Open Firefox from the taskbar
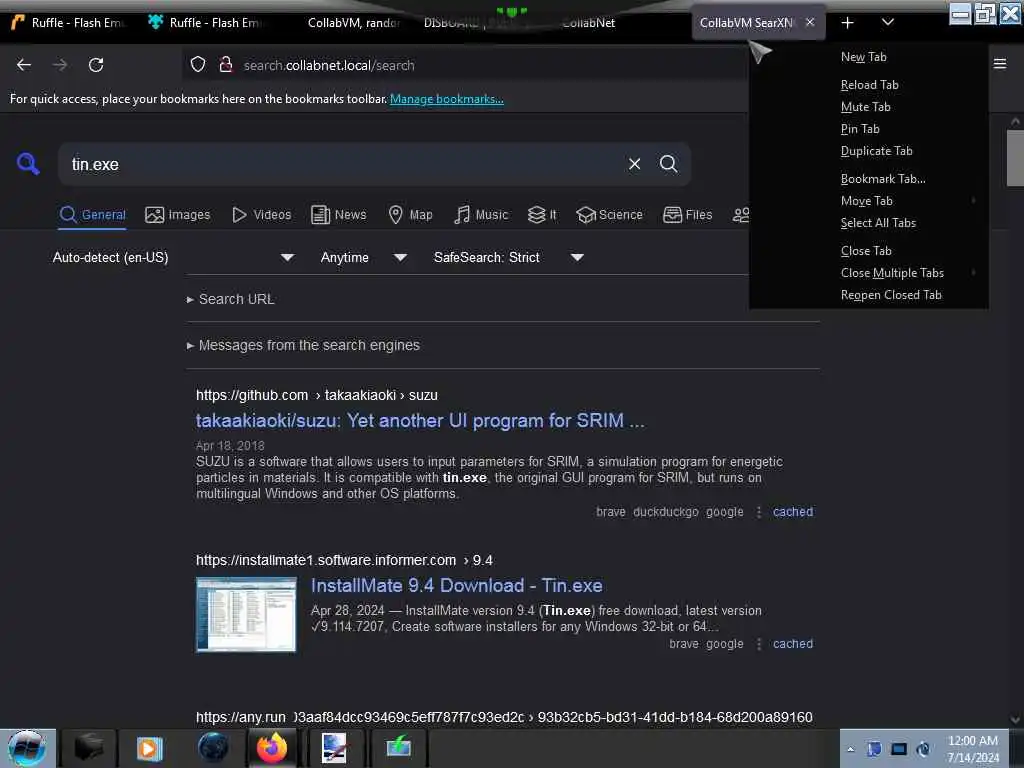Image resolution: width=1024 pixels, height=768 pixels. (x=272, y=748)
